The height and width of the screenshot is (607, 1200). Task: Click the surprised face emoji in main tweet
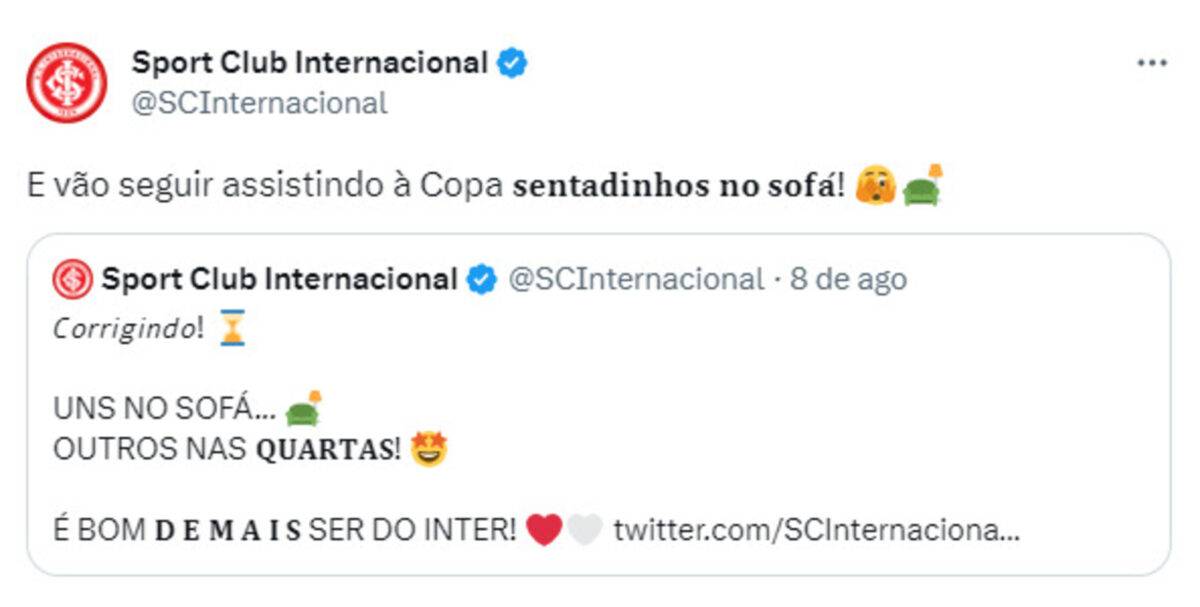click(875, 187)
